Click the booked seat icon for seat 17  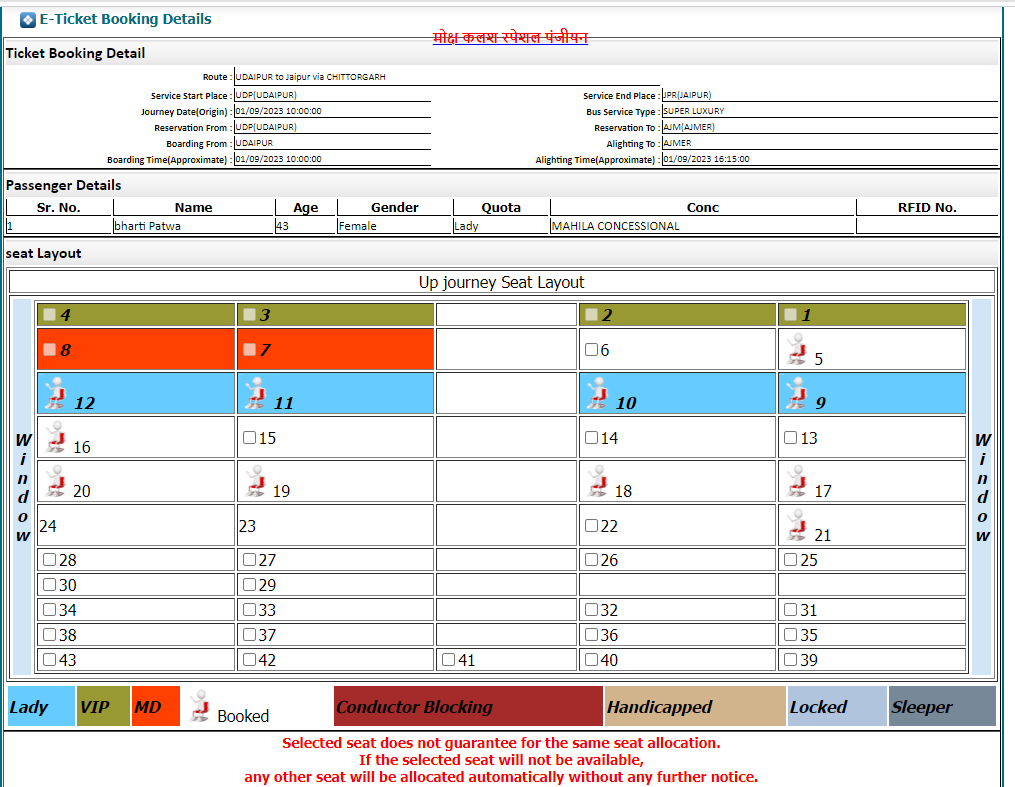(x=796, y=482)
